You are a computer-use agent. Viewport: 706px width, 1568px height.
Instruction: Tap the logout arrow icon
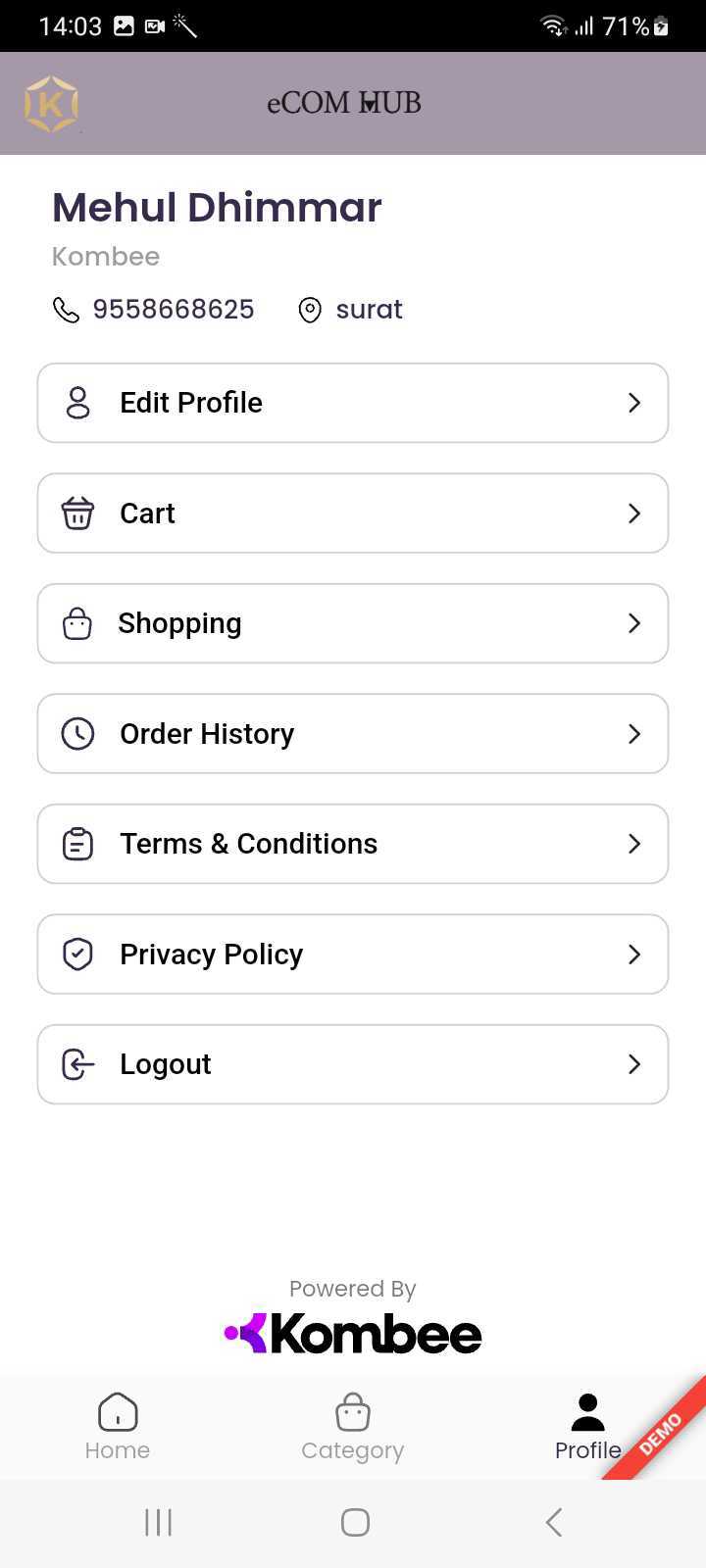(x=77, y=1064)
